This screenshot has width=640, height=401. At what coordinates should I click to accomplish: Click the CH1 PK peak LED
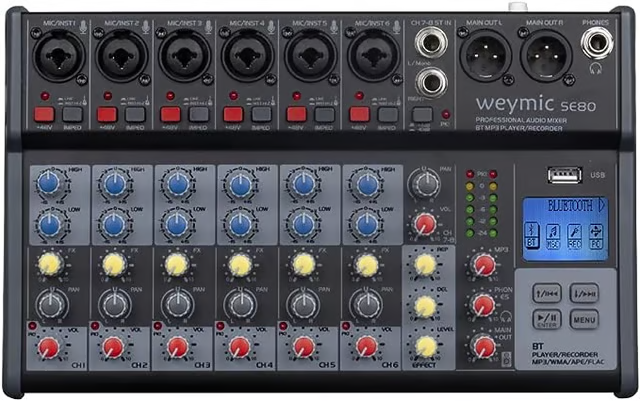pos(32,326)
